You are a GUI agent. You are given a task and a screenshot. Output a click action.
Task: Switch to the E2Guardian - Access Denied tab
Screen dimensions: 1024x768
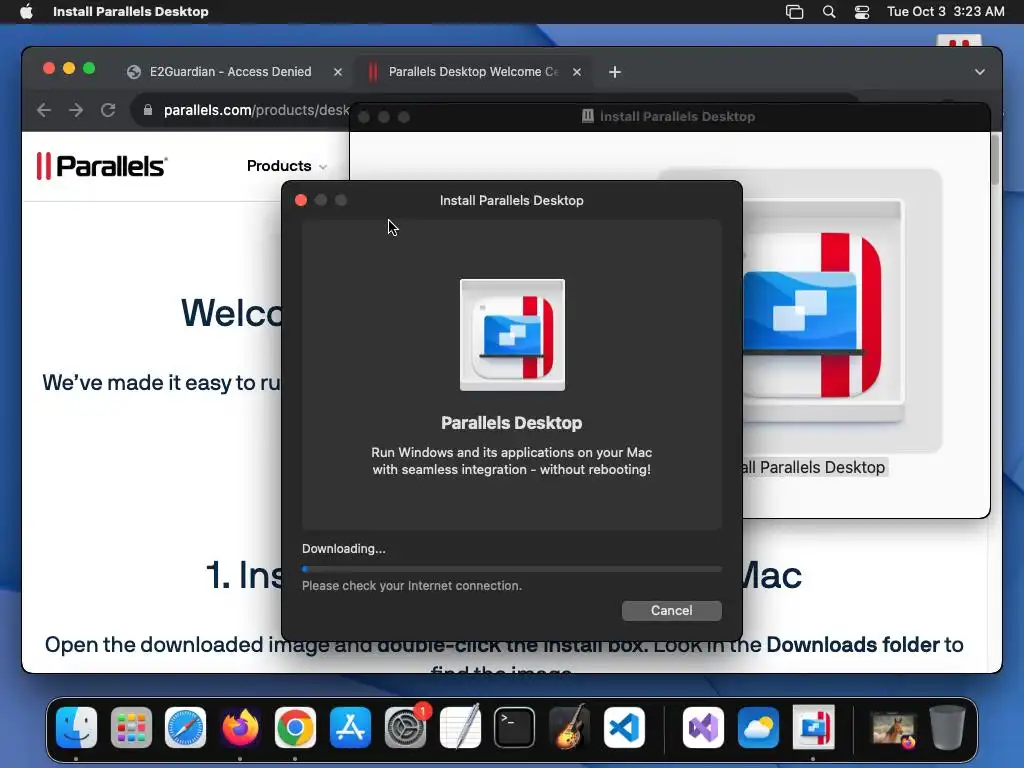coord(231,72)
